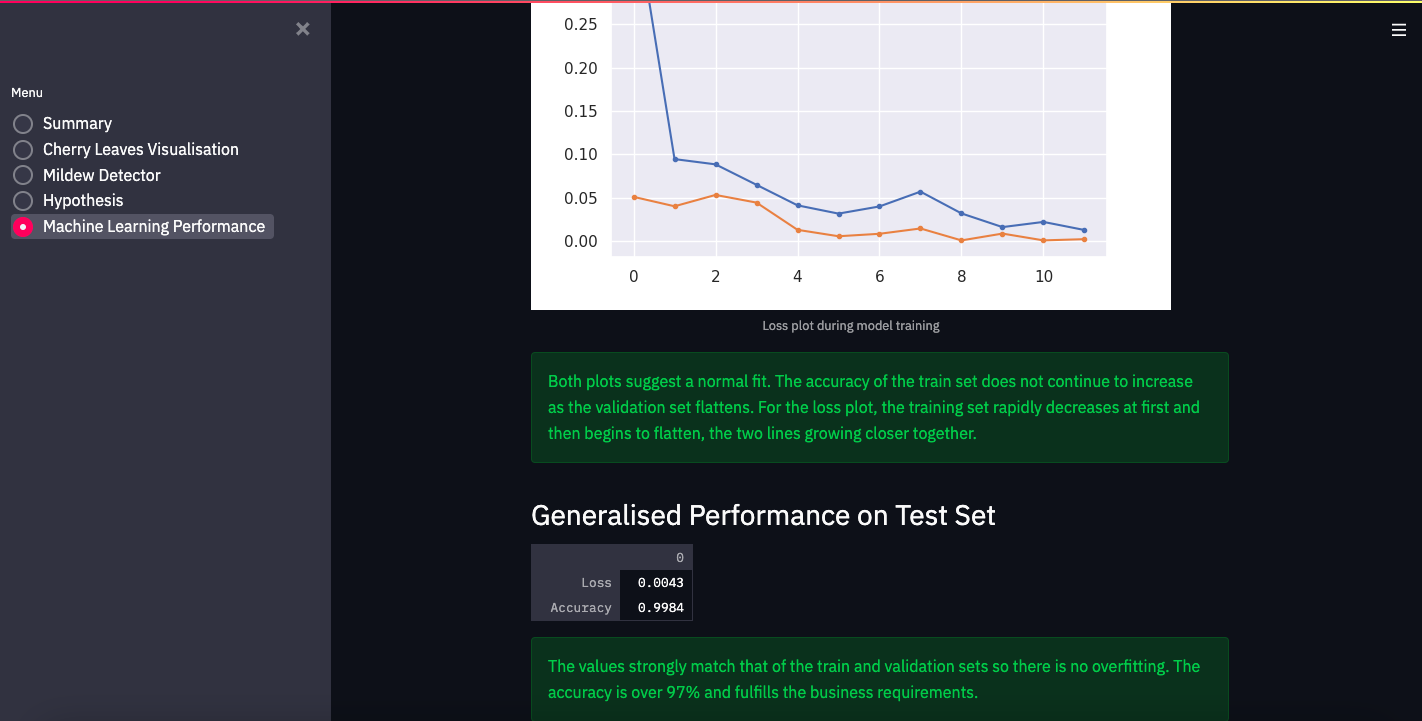The width and height of the screenshot is (1422, 721).
Task: Select Cherry Leaves Visualisation
Action: [x=140, y=149]
